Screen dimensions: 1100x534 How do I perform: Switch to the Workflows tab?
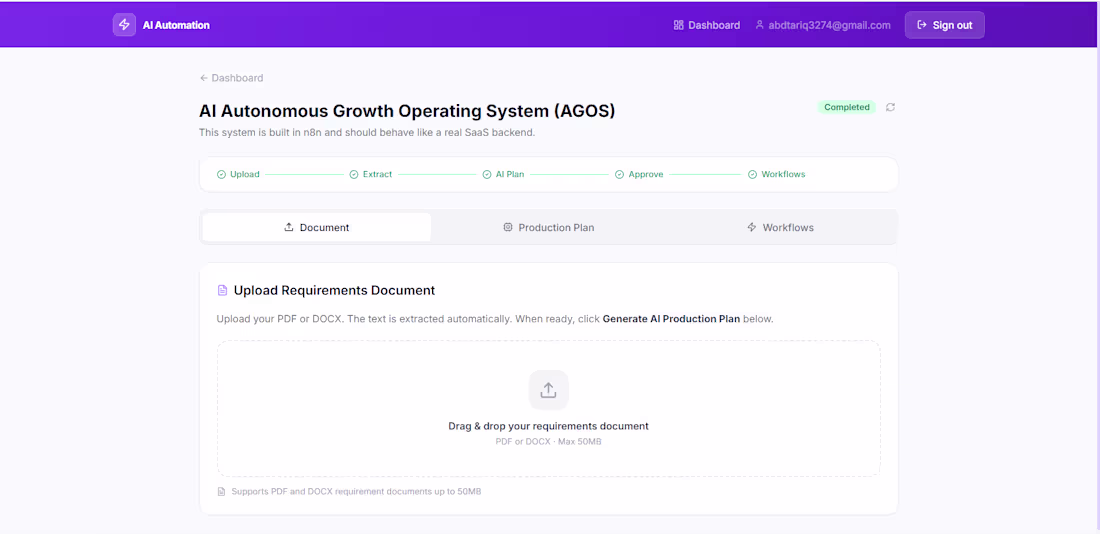(780, 227)
